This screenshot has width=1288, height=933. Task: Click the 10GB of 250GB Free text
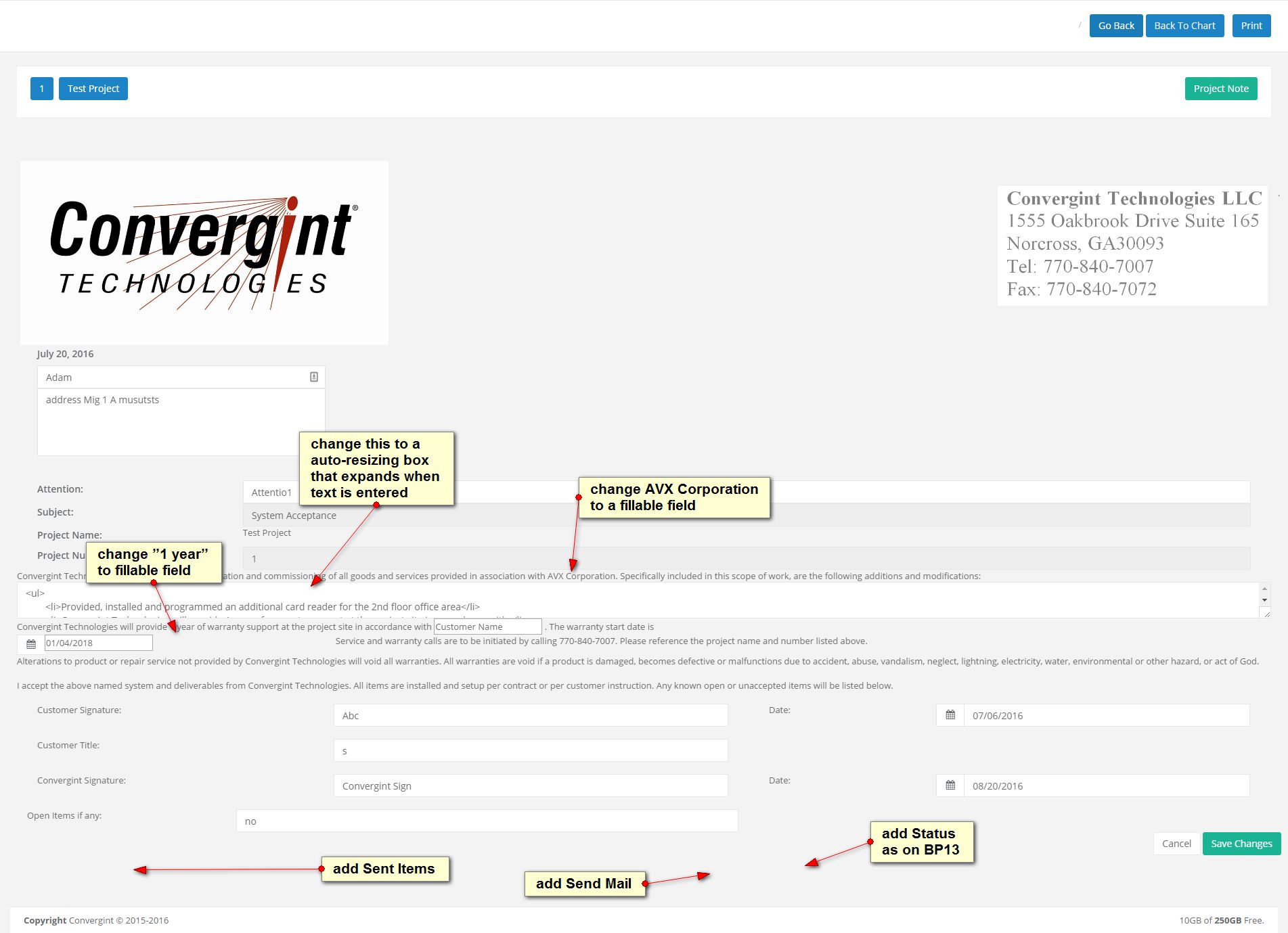click(1222, 920)
